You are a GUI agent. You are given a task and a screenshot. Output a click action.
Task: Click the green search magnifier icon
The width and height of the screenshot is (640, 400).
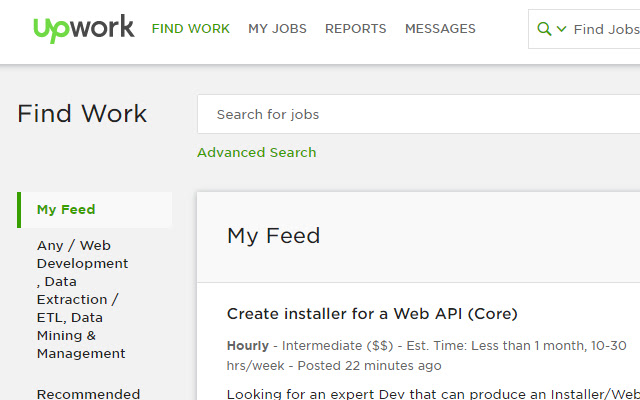[544, 29]
